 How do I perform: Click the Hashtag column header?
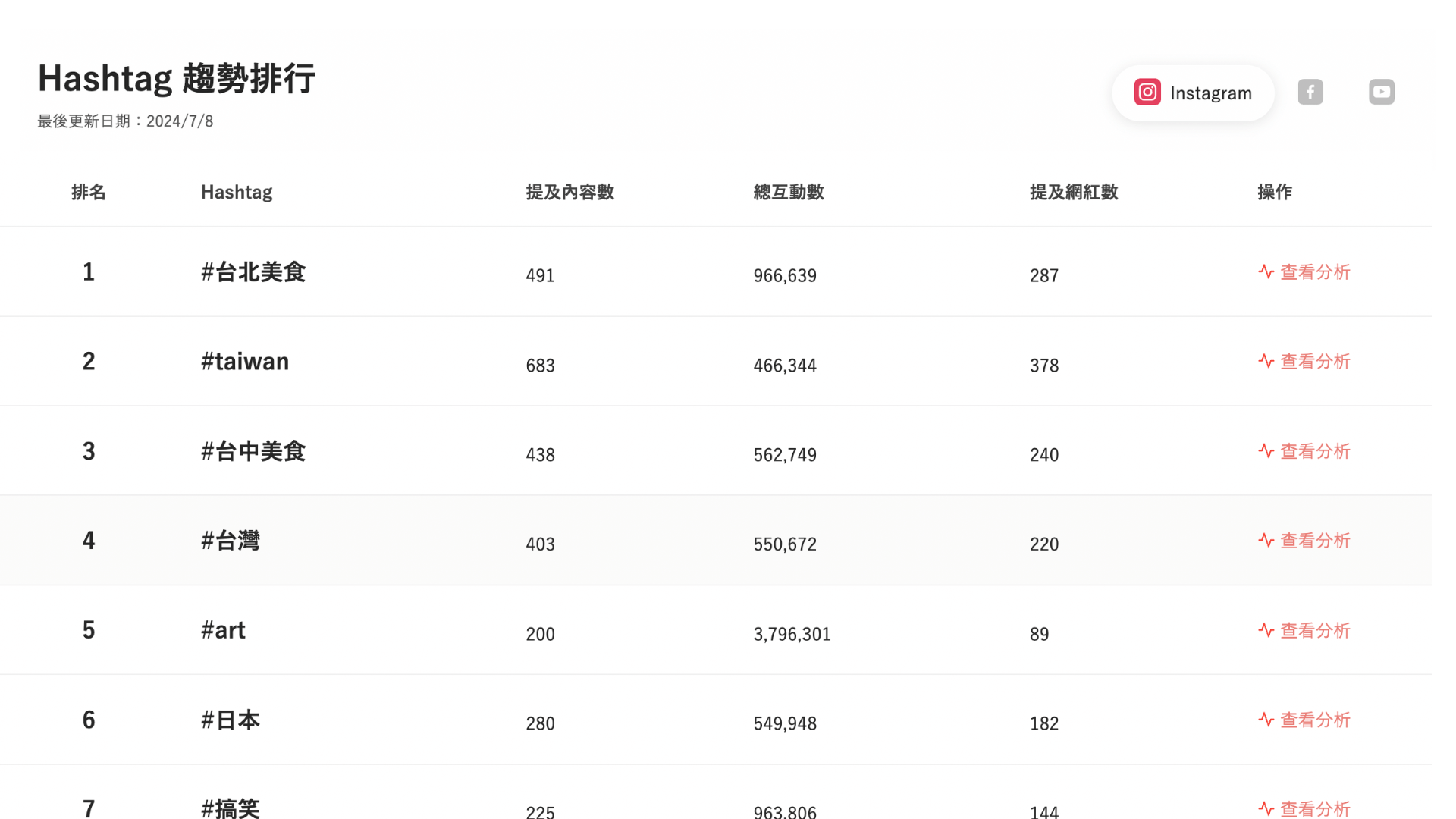[x=237, y=192]
